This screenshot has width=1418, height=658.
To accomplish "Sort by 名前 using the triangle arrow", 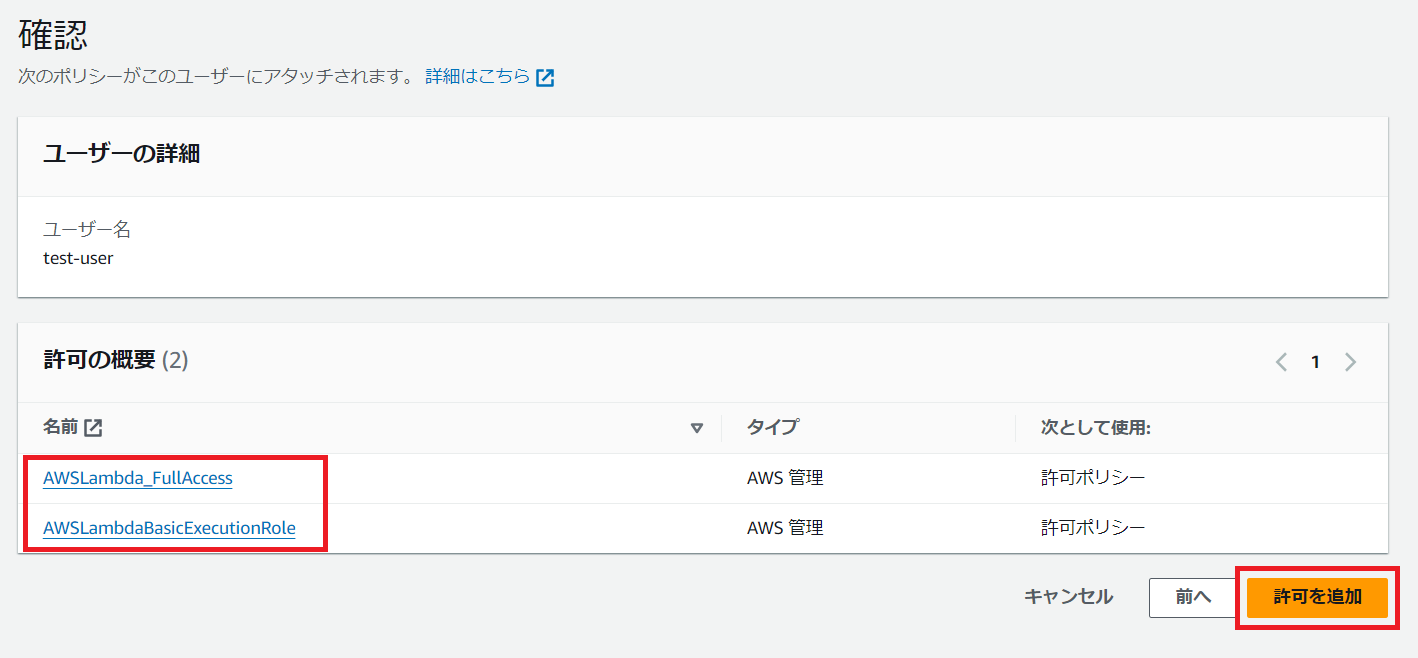I will click(x=697, y=428).
